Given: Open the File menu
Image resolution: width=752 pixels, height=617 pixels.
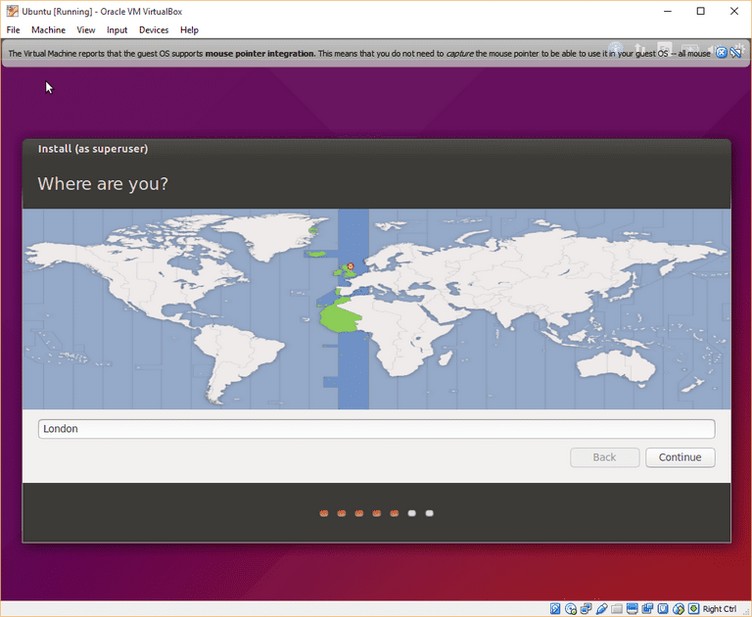Looking at the screenshot, I should [x=13, y=30].
